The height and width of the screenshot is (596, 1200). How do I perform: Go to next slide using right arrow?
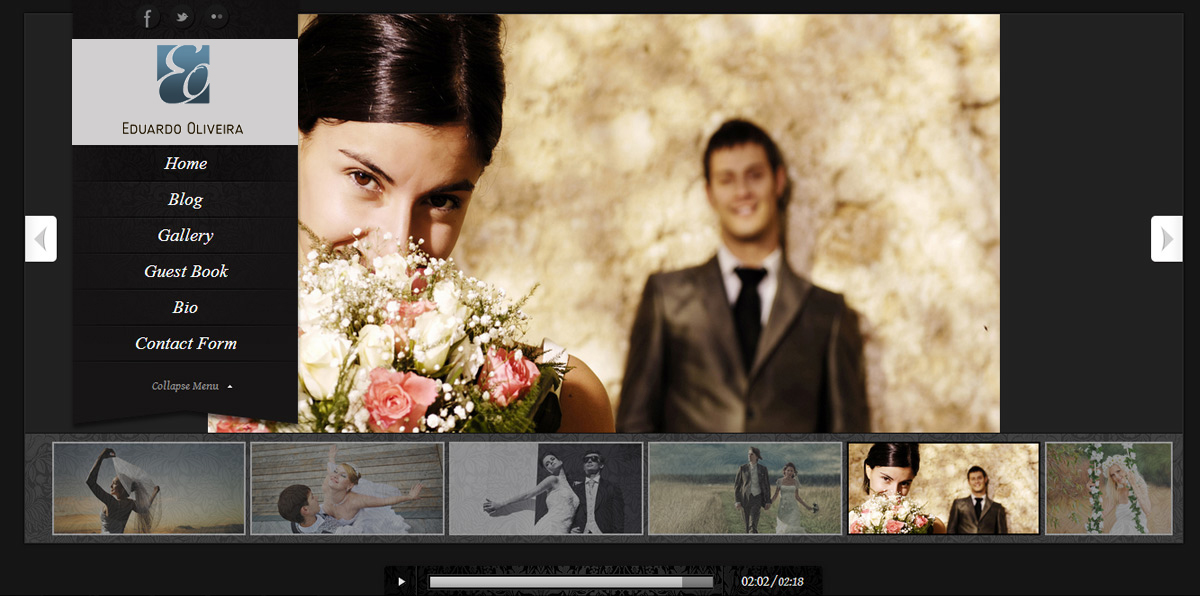tap(1167, 239)
